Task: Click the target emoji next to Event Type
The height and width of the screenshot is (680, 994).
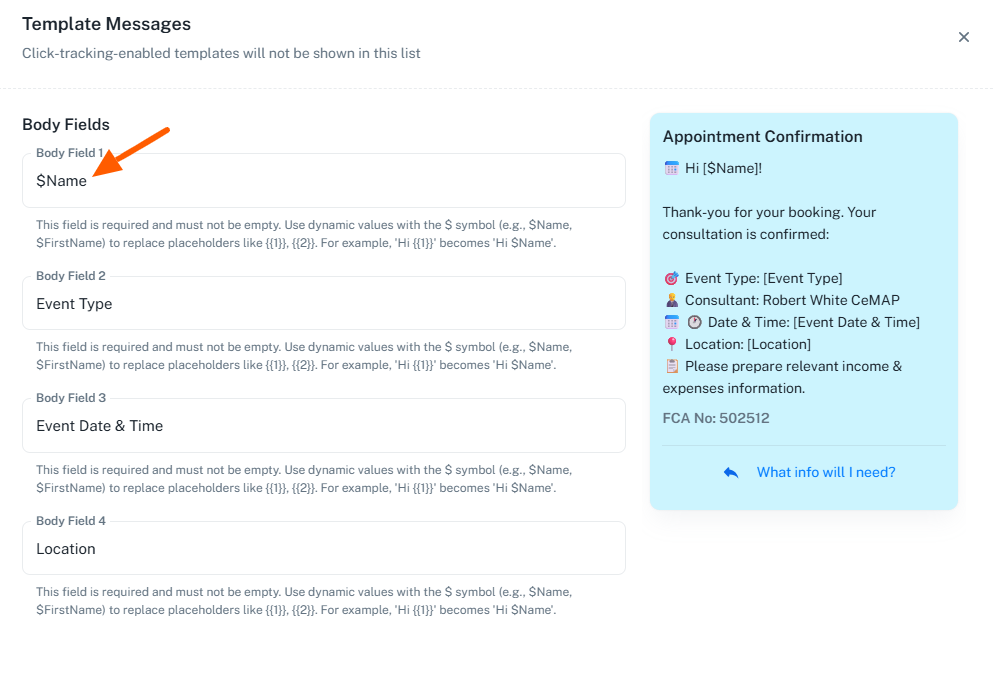Action: click(672, 278)
